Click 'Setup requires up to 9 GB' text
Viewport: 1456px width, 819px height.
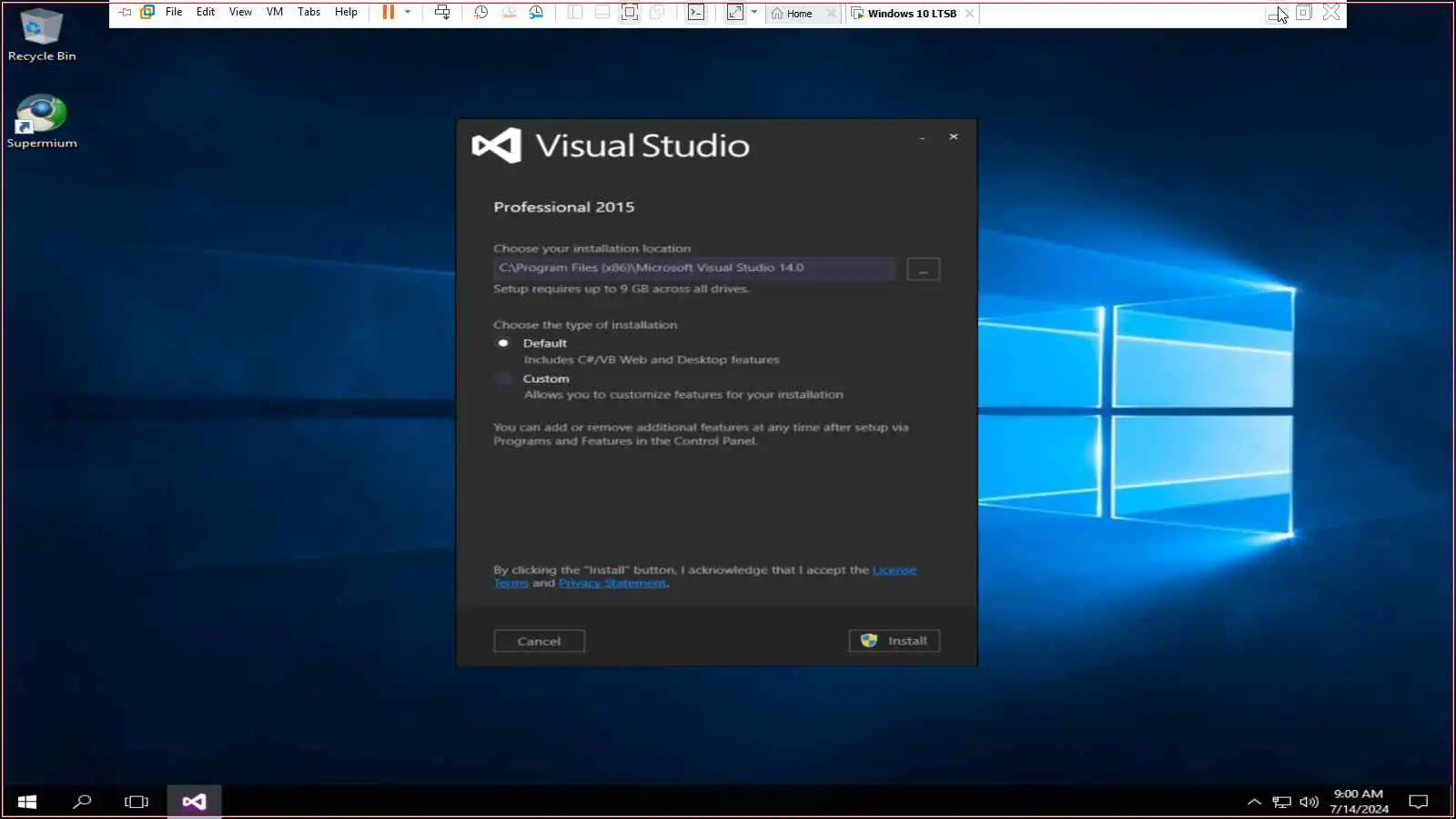622,288
